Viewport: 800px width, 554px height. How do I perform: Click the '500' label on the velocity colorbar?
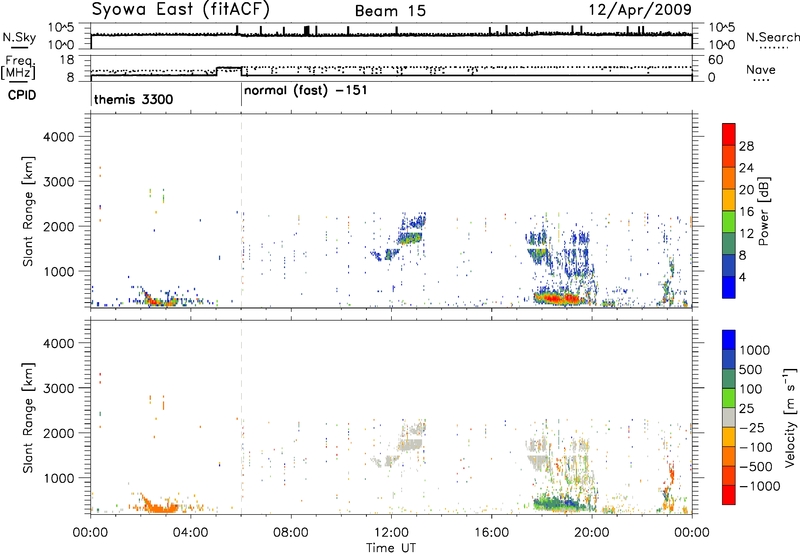click(751, 369)
